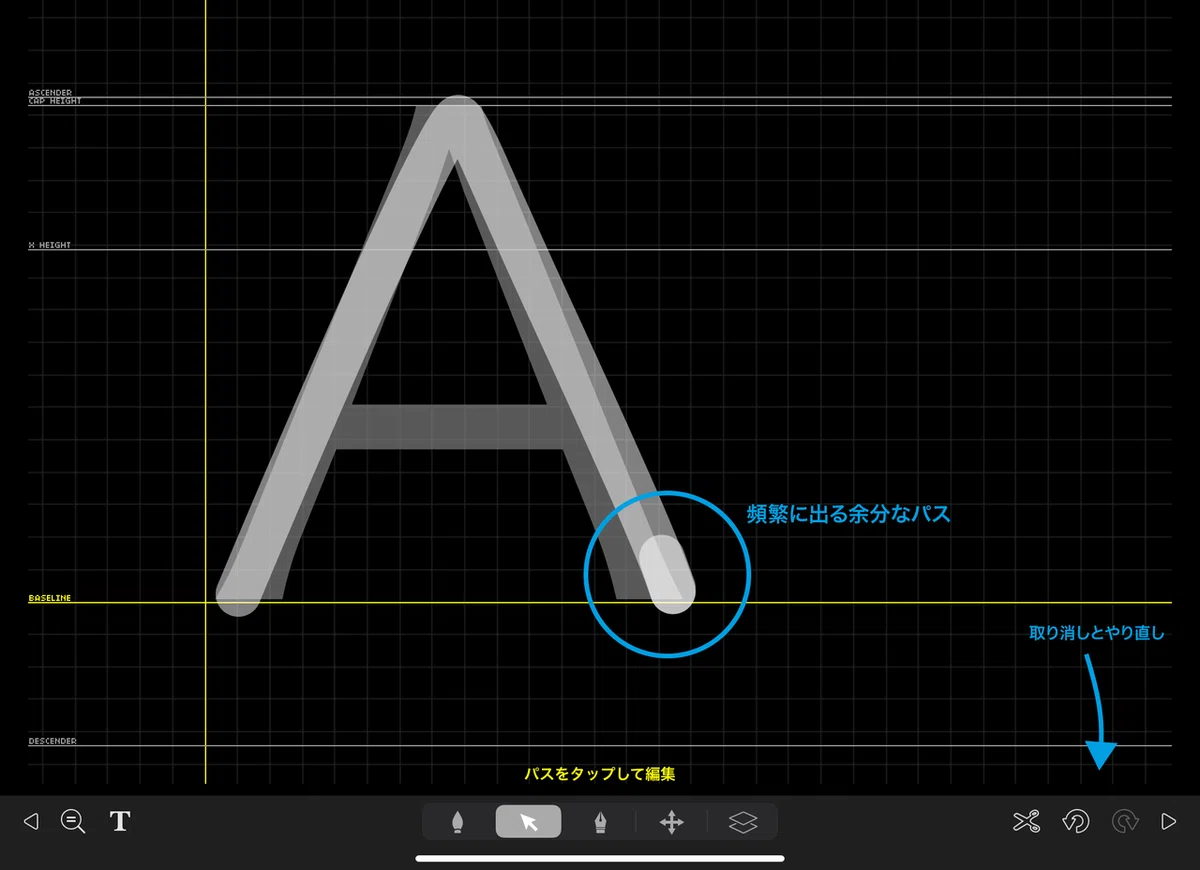The width and height of the screenshot is (1200, 870).
Task: Tap the right-pointing triangle for next glyph
Action: (1168, 822)
